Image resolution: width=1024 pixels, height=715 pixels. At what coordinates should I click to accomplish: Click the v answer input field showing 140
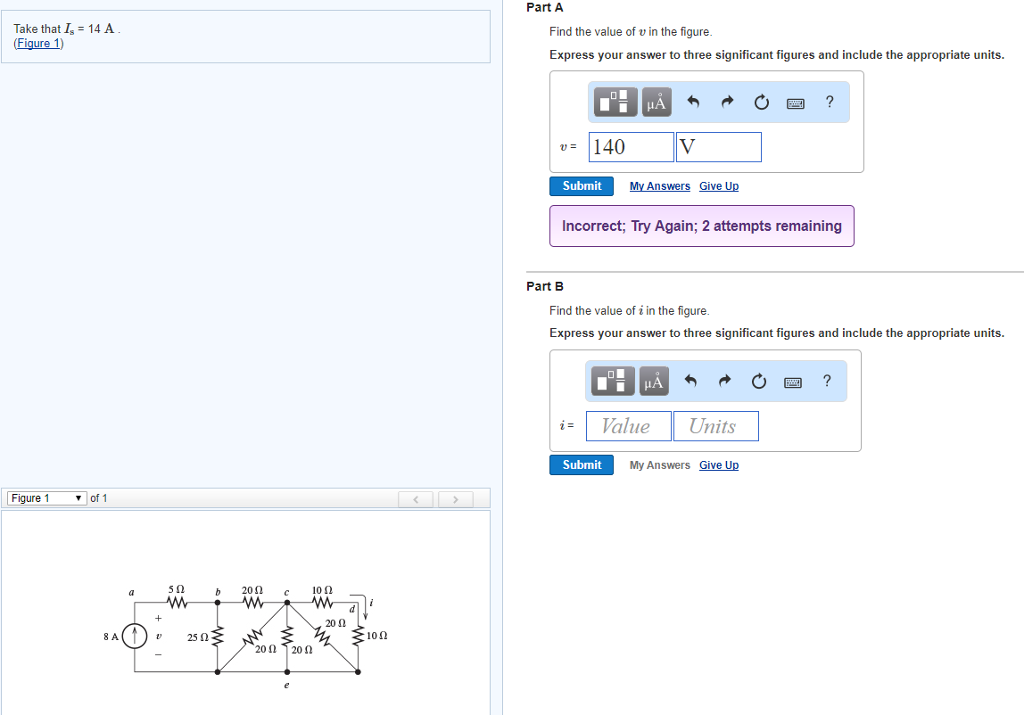coord(630,146)
